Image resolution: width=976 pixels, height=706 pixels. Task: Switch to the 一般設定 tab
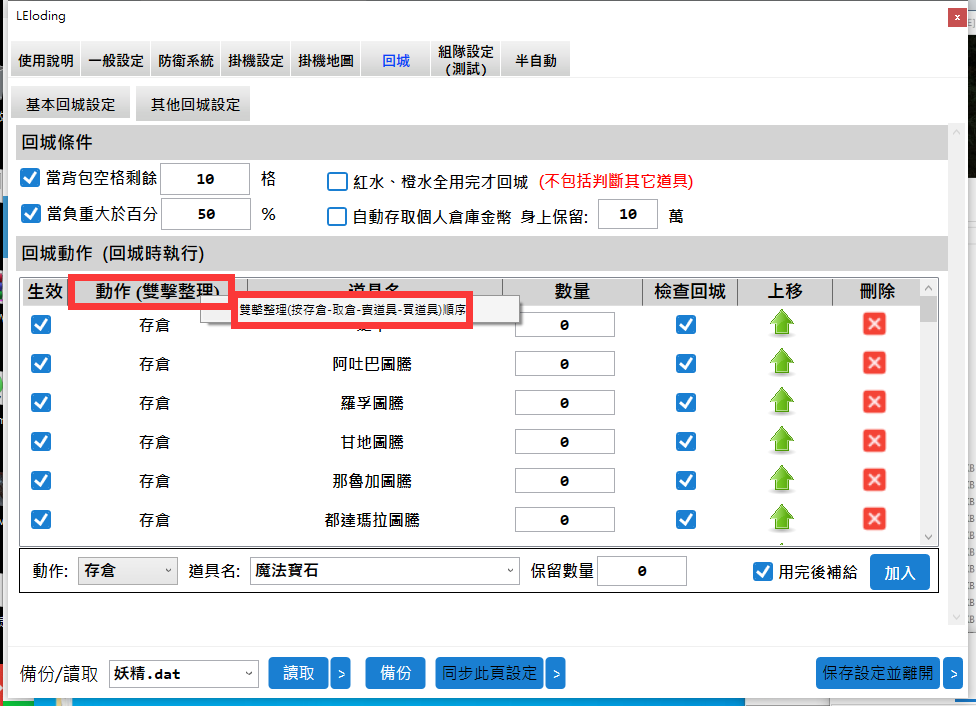click(116, 60)
